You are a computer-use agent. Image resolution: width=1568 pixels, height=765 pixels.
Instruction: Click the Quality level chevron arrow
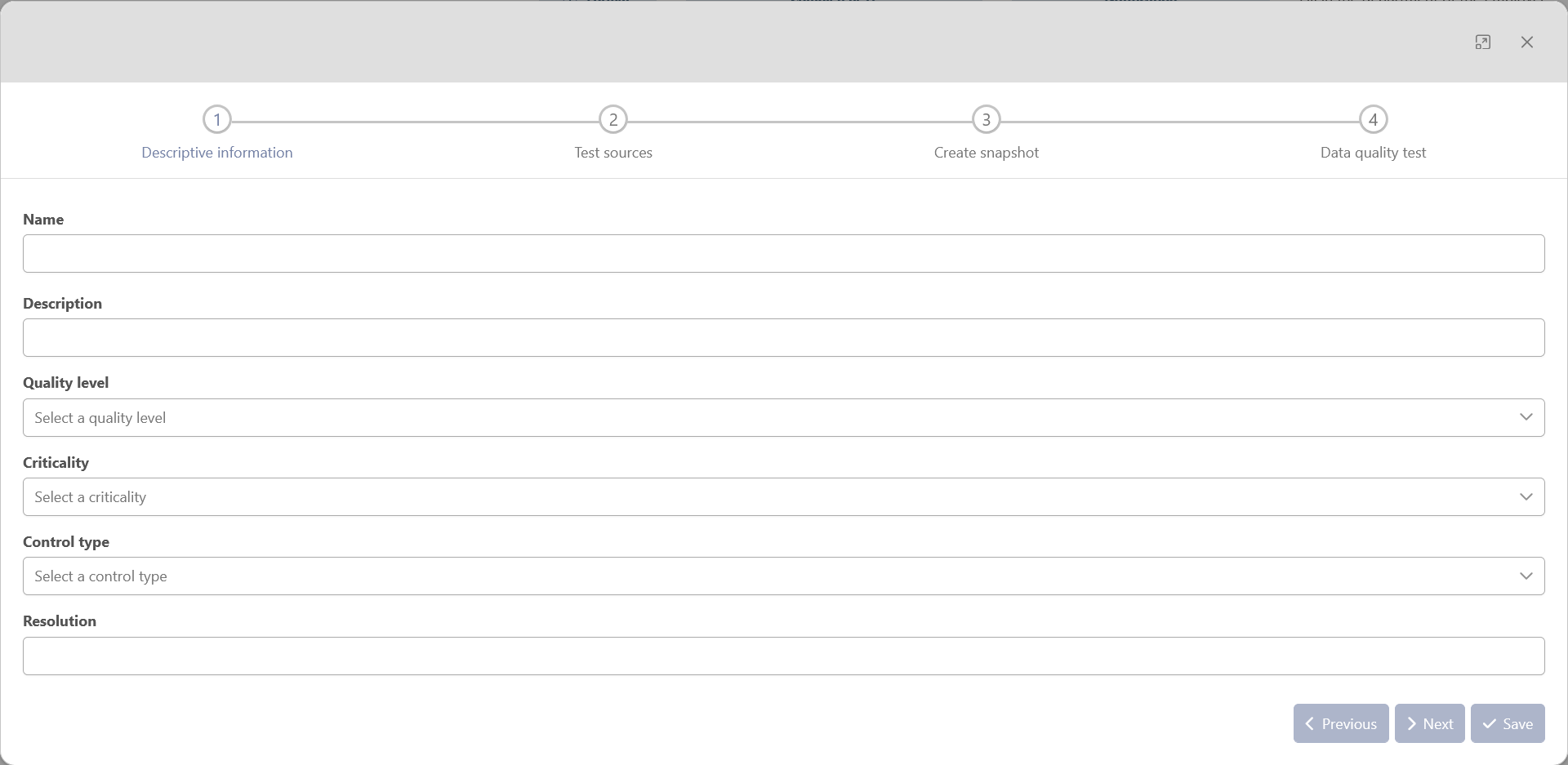(1526, 417)
